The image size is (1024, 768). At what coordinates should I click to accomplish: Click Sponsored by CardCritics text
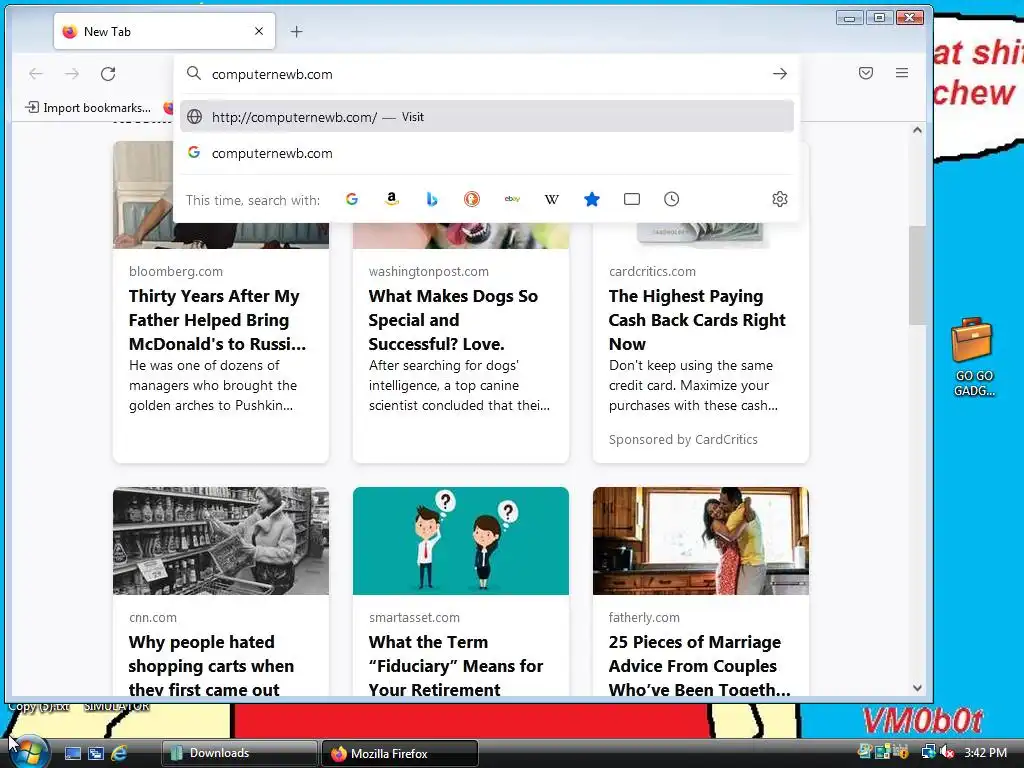coord(683,440)
